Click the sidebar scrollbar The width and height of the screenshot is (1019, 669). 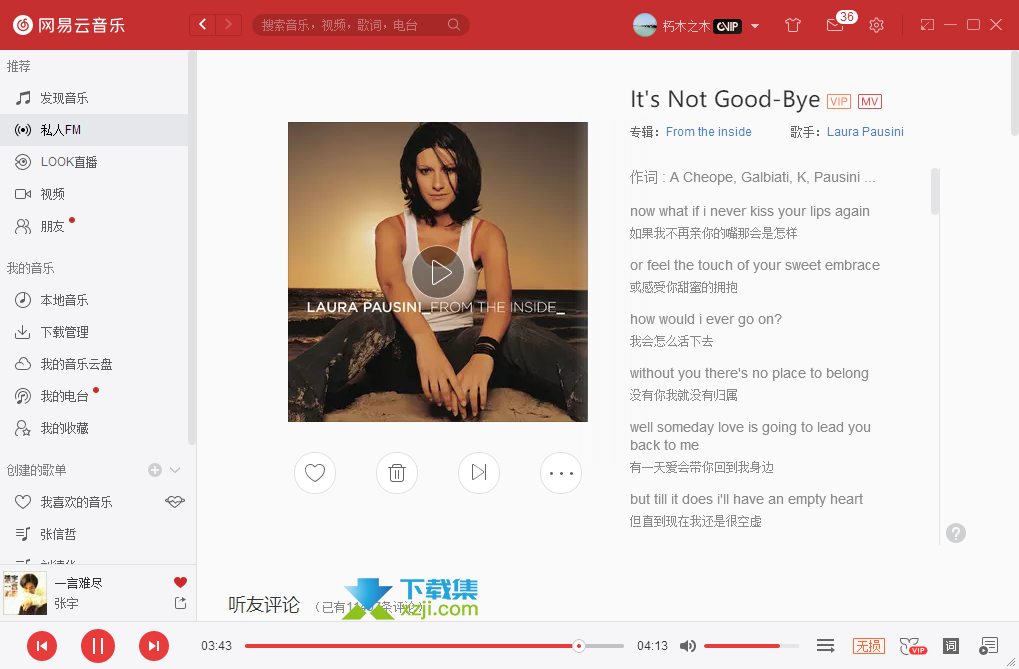[x=192, y=247]
